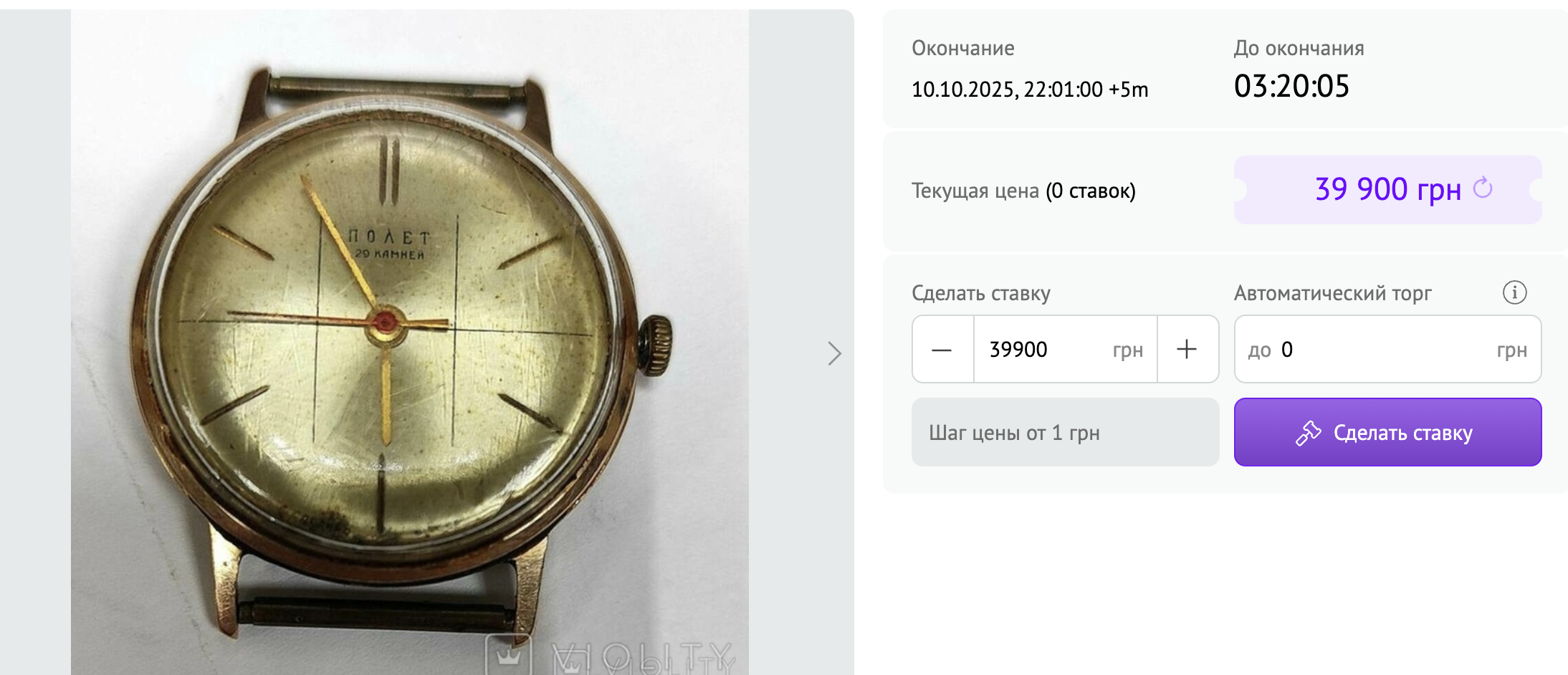
Task: Open the Автоматический торг info icon
Action: pos(1514,292)
